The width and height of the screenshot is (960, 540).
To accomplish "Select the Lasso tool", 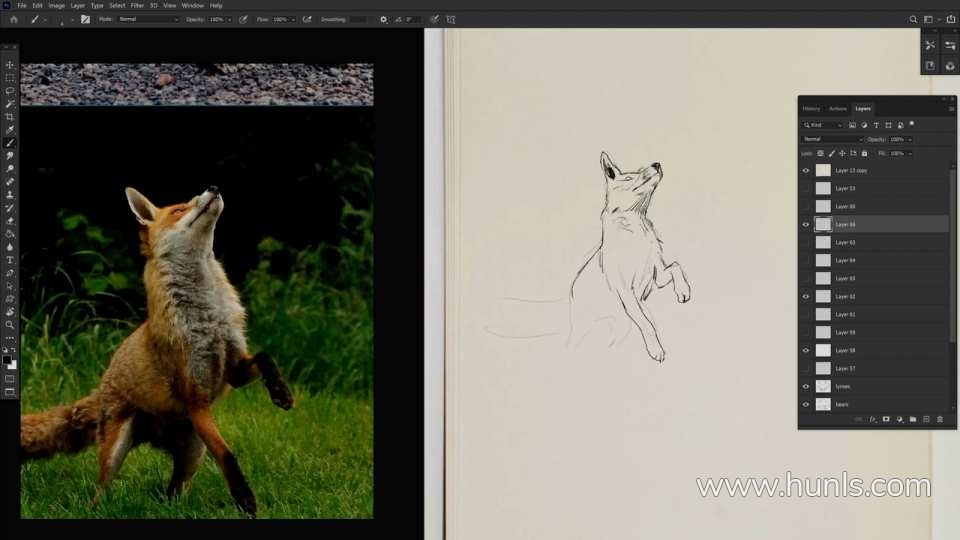I will pos(10,91).
